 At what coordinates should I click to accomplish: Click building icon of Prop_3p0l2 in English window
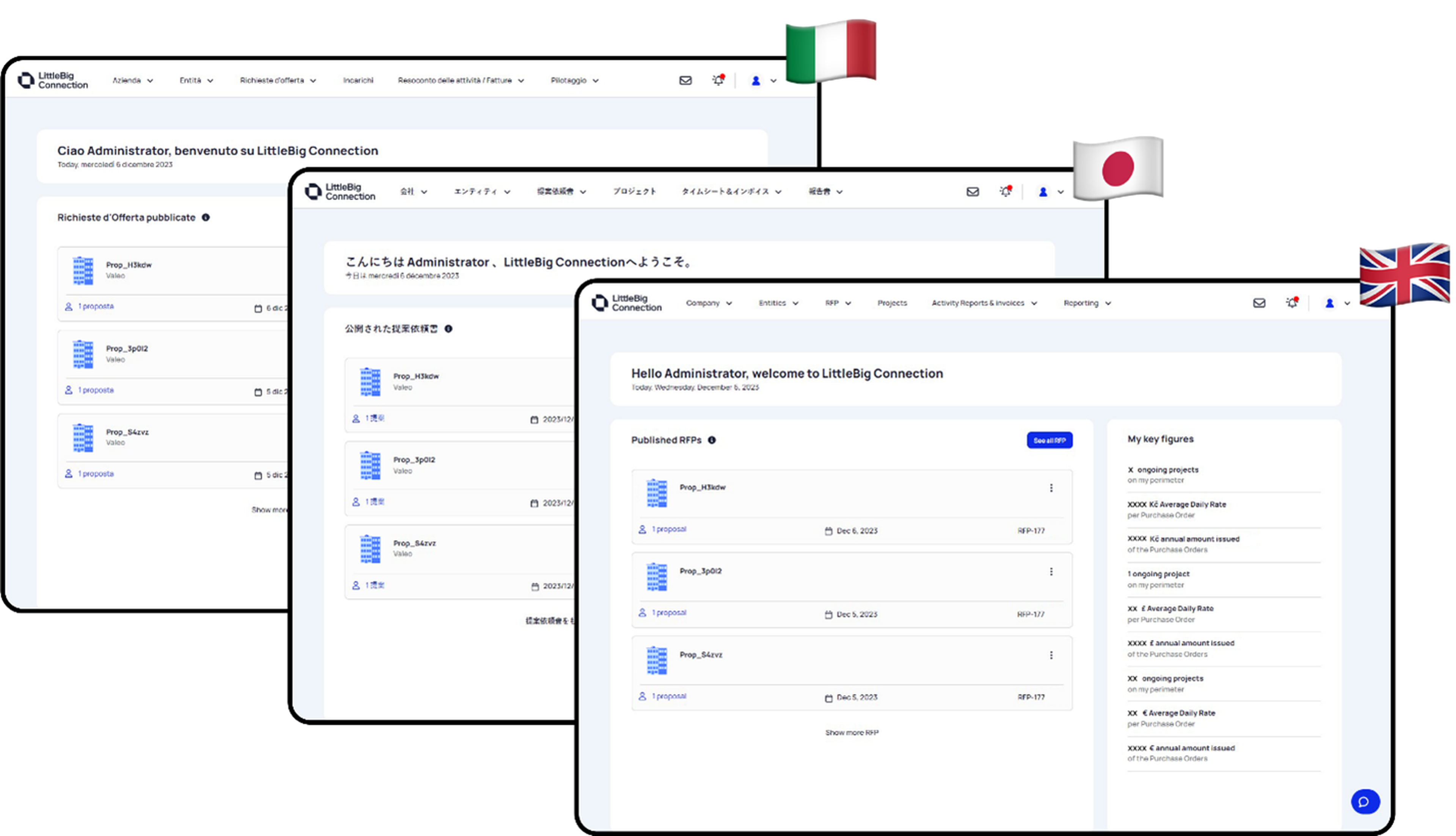[x=657, y=577]
